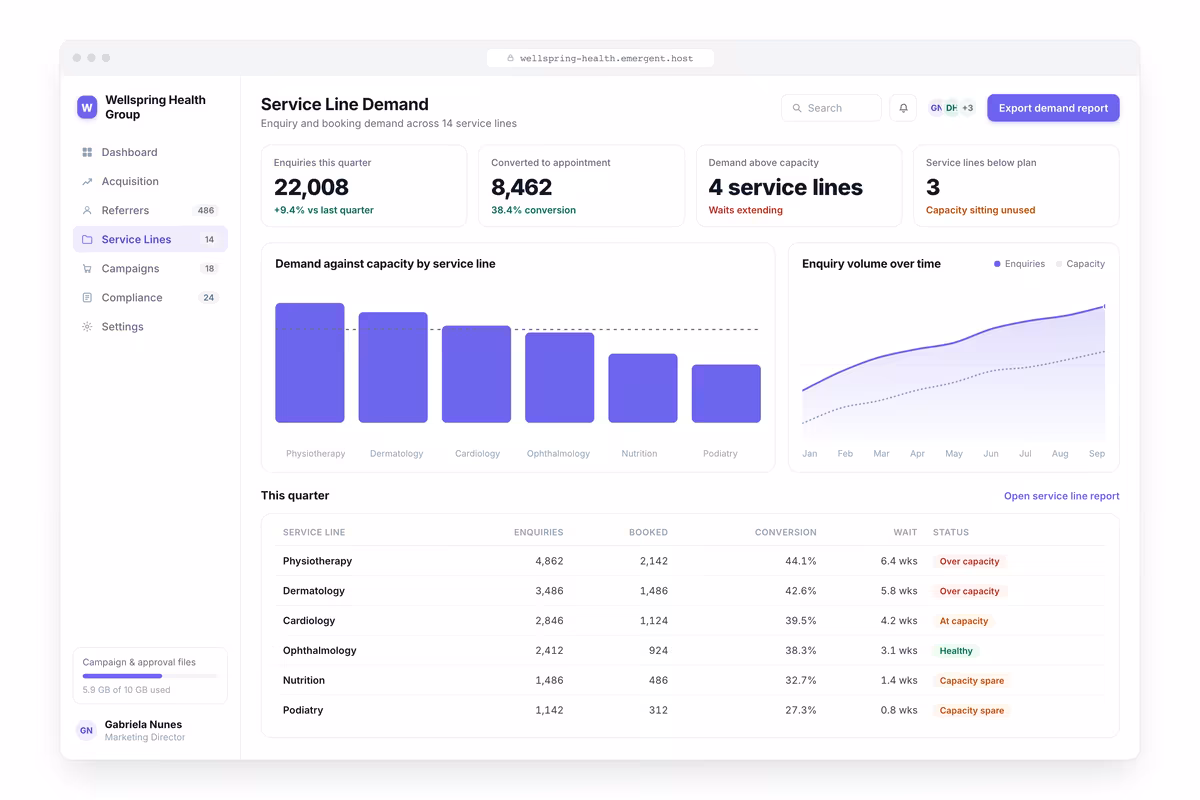1200x800 pixels.
Task: Click Export demand report button
Action: point(1053,108)
